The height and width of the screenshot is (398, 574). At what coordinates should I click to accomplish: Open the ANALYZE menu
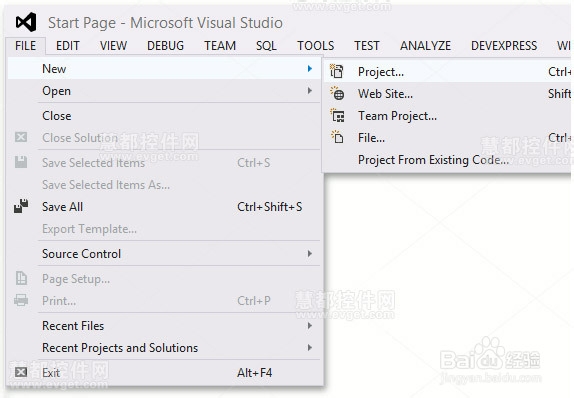click(425, 46)
